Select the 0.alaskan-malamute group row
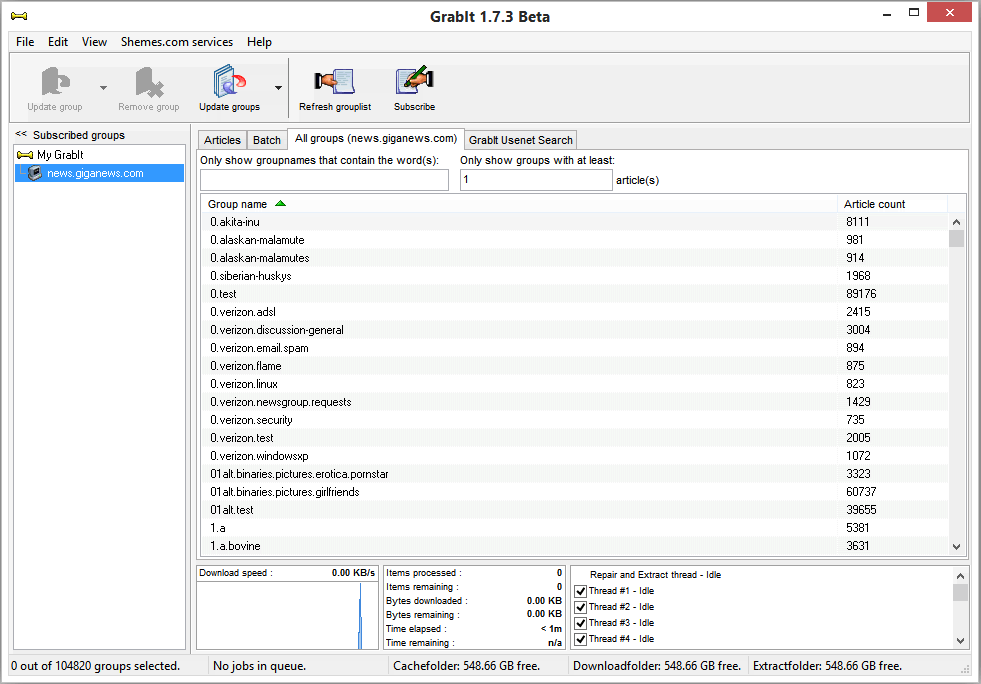Viewport: 981px width, 684px height. click(x=576, y=240)
